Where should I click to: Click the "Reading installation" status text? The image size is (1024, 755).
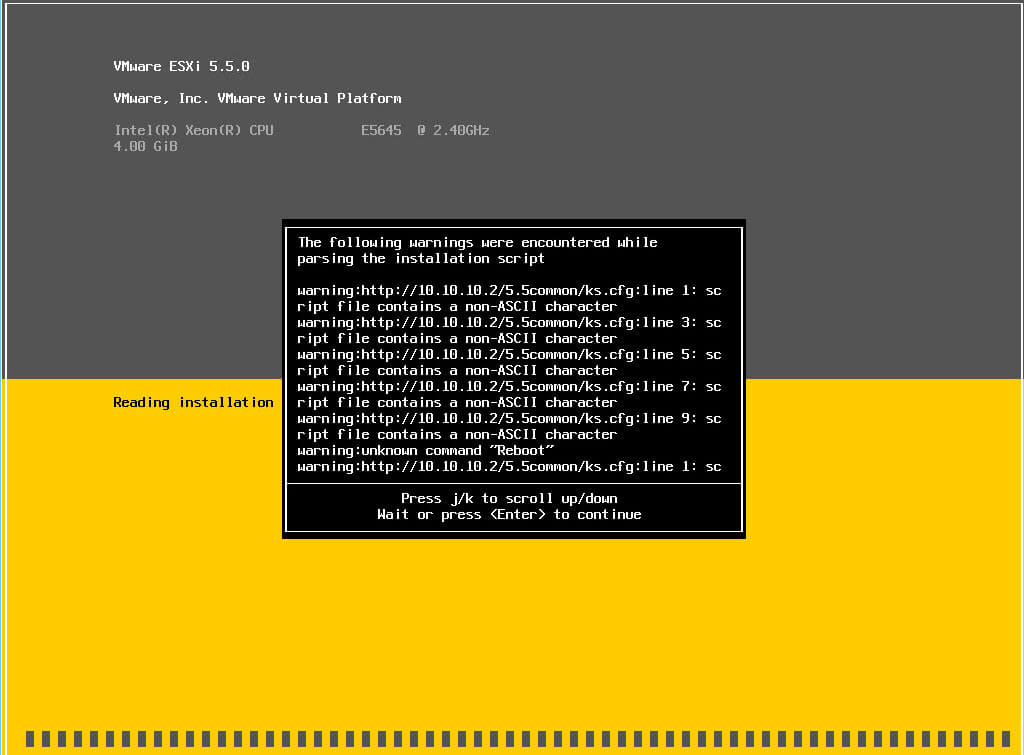click(x=193, y=402)
